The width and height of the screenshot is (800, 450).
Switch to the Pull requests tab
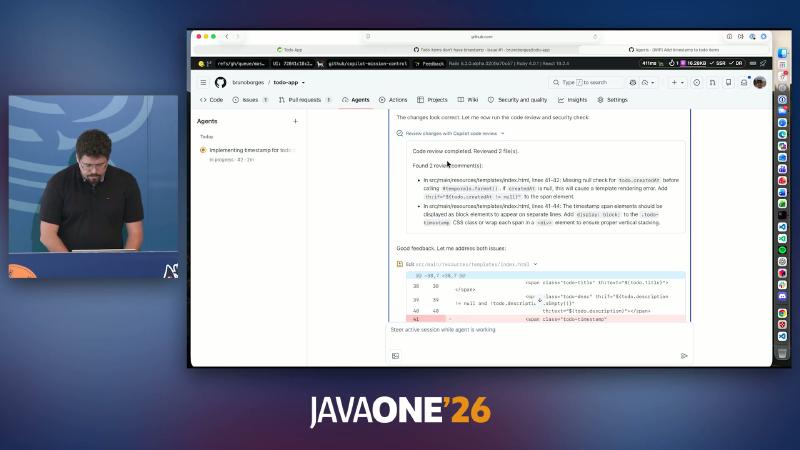pyautogui.click(x=305, y=100)
